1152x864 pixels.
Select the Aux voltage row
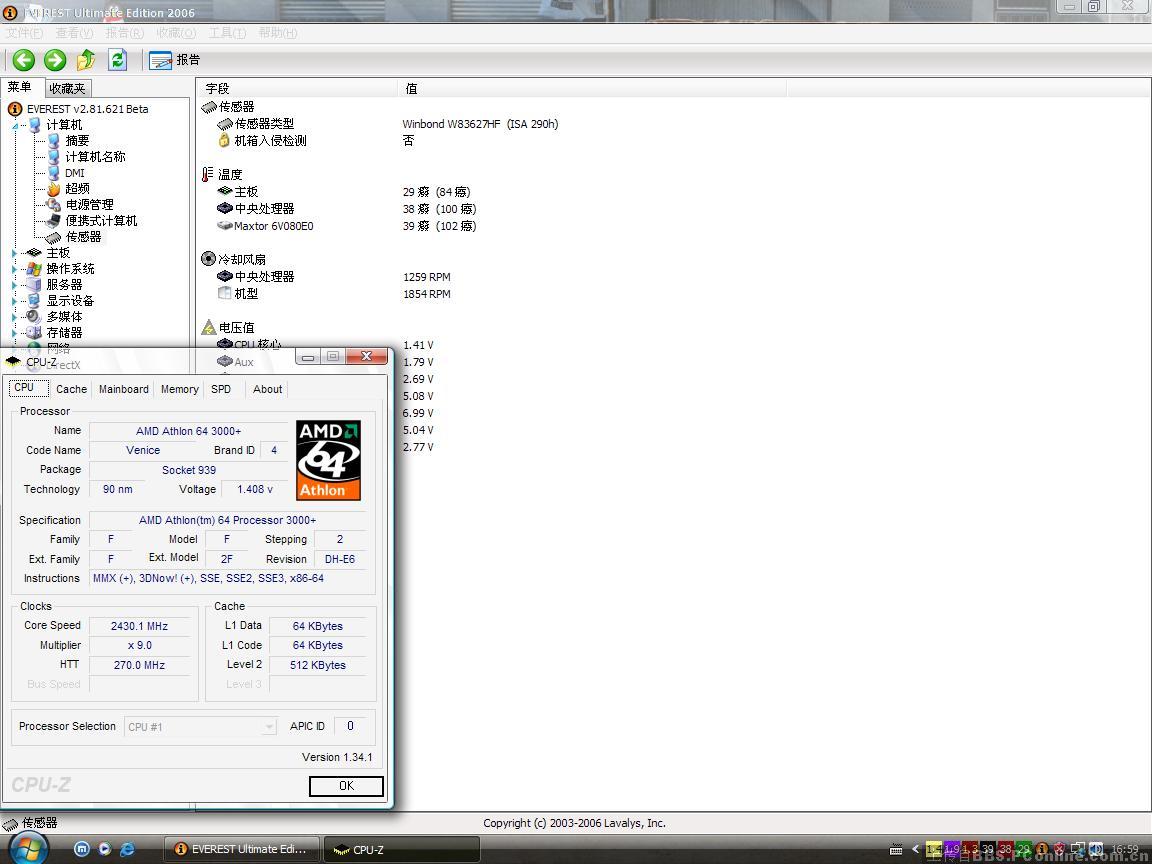(x=236, y=362)
